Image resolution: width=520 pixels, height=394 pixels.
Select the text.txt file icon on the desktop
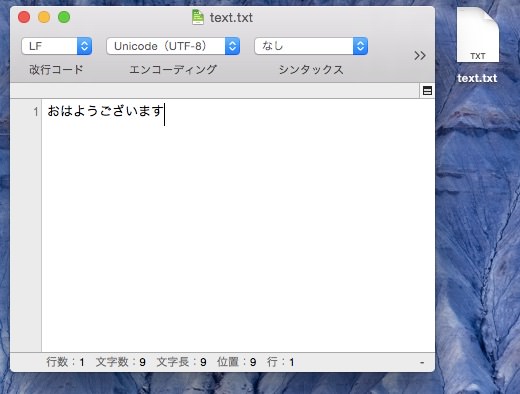[478, 35]
